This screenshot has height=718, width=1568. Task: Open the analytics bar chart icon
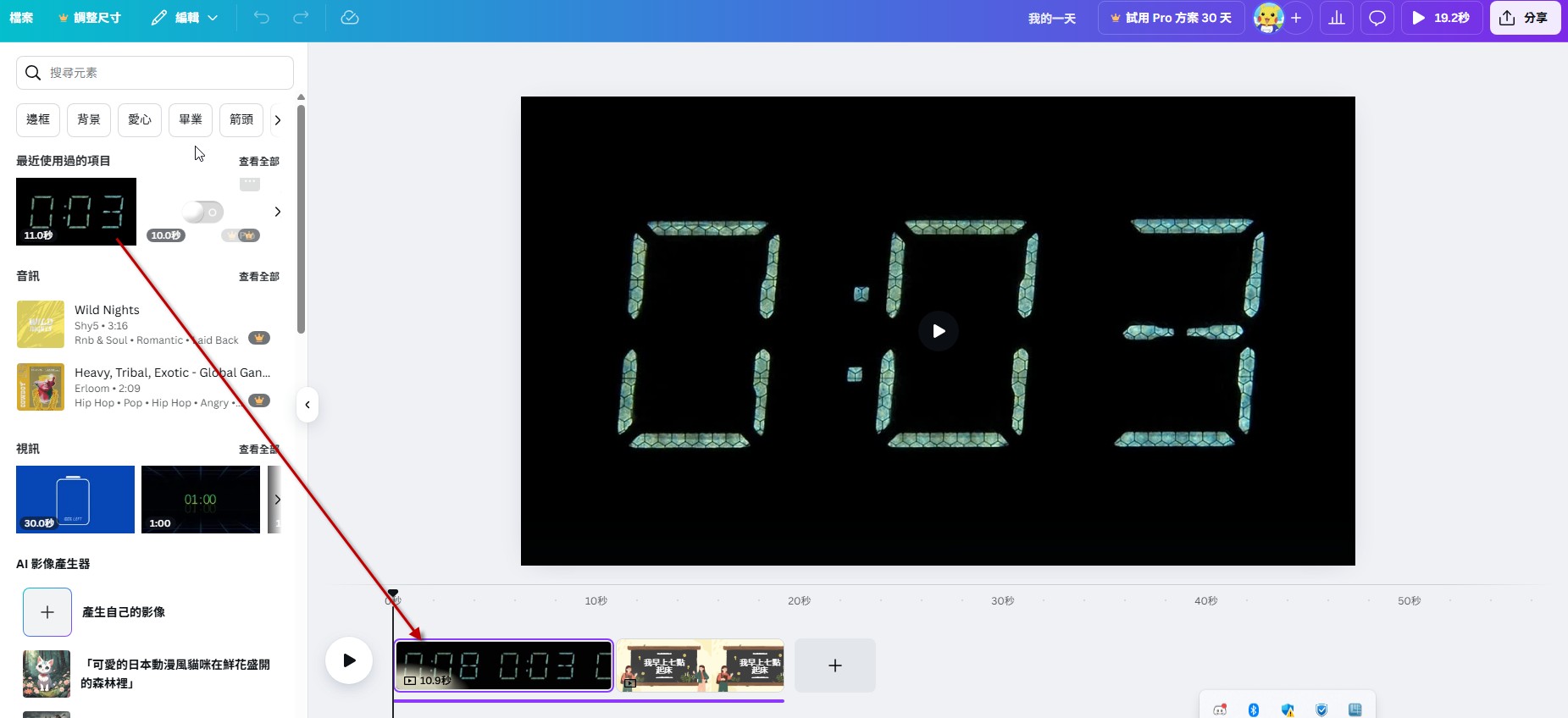click(x=1337, y=18)
